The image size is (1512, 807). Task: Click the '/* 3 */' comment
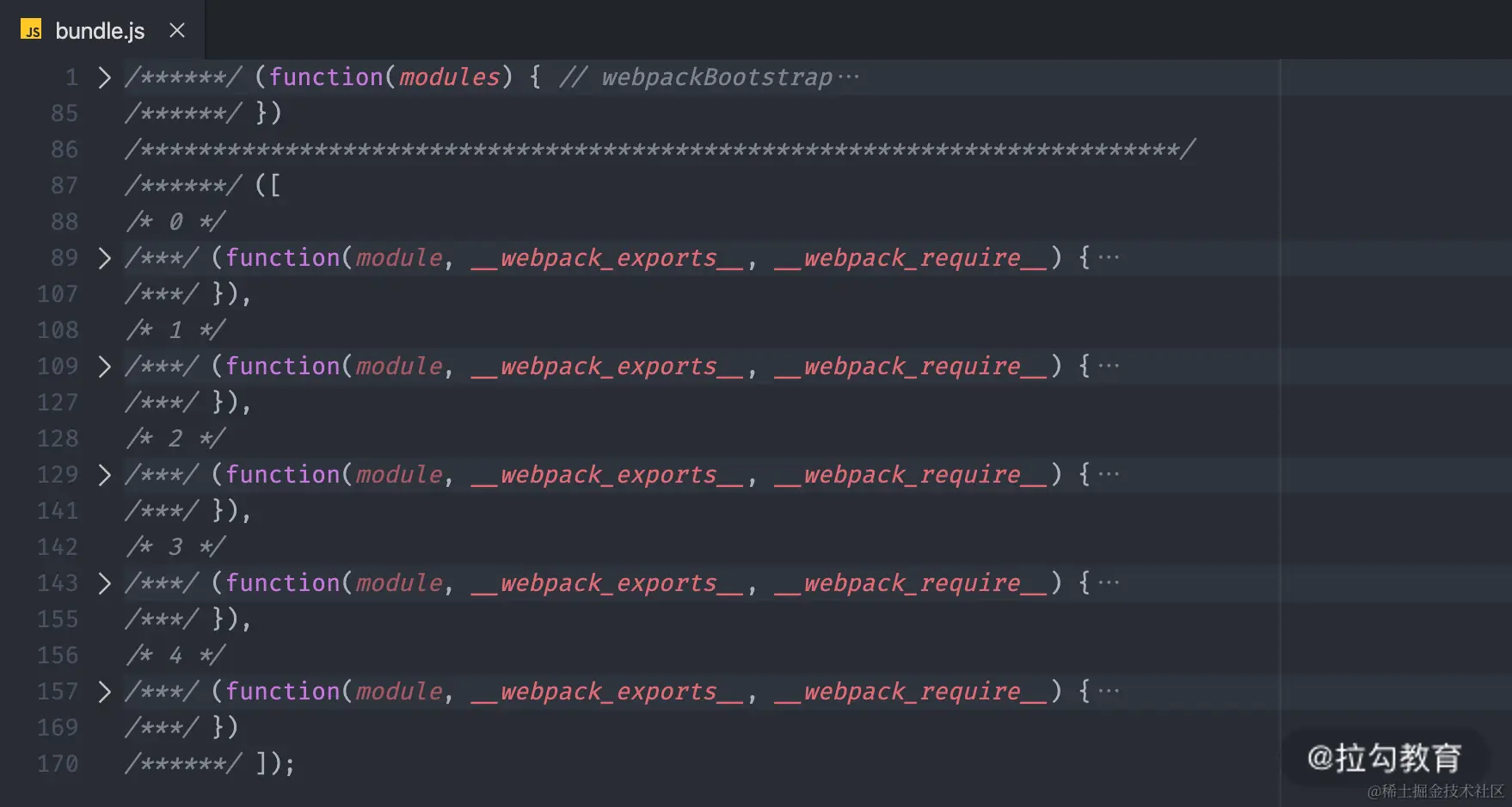pyautogui.click(x=175, y=547)
